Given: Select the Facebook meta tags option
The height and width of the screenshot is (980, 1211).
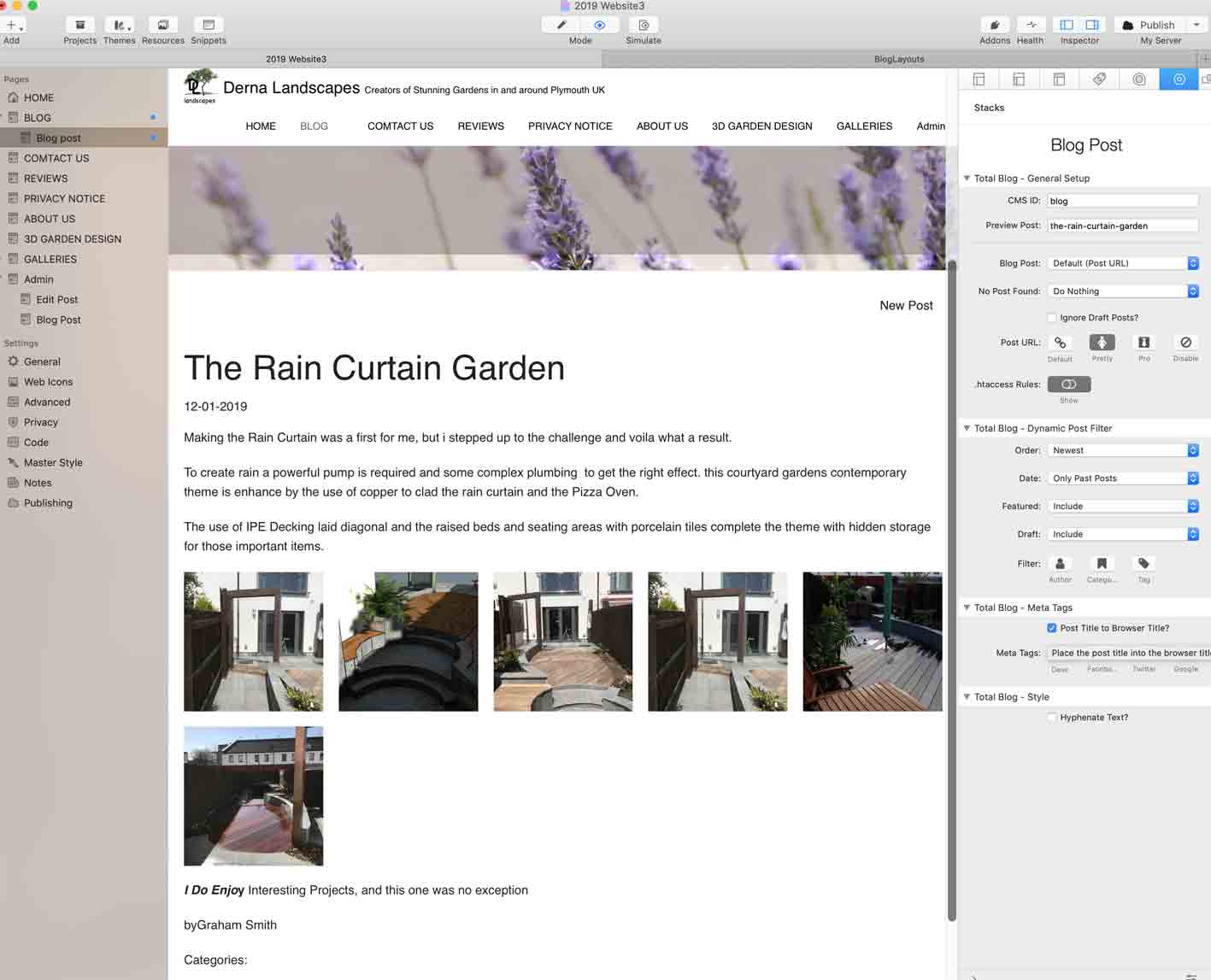Looking at the screenshot, I should pyautogui.click(x=1102, y=669).
